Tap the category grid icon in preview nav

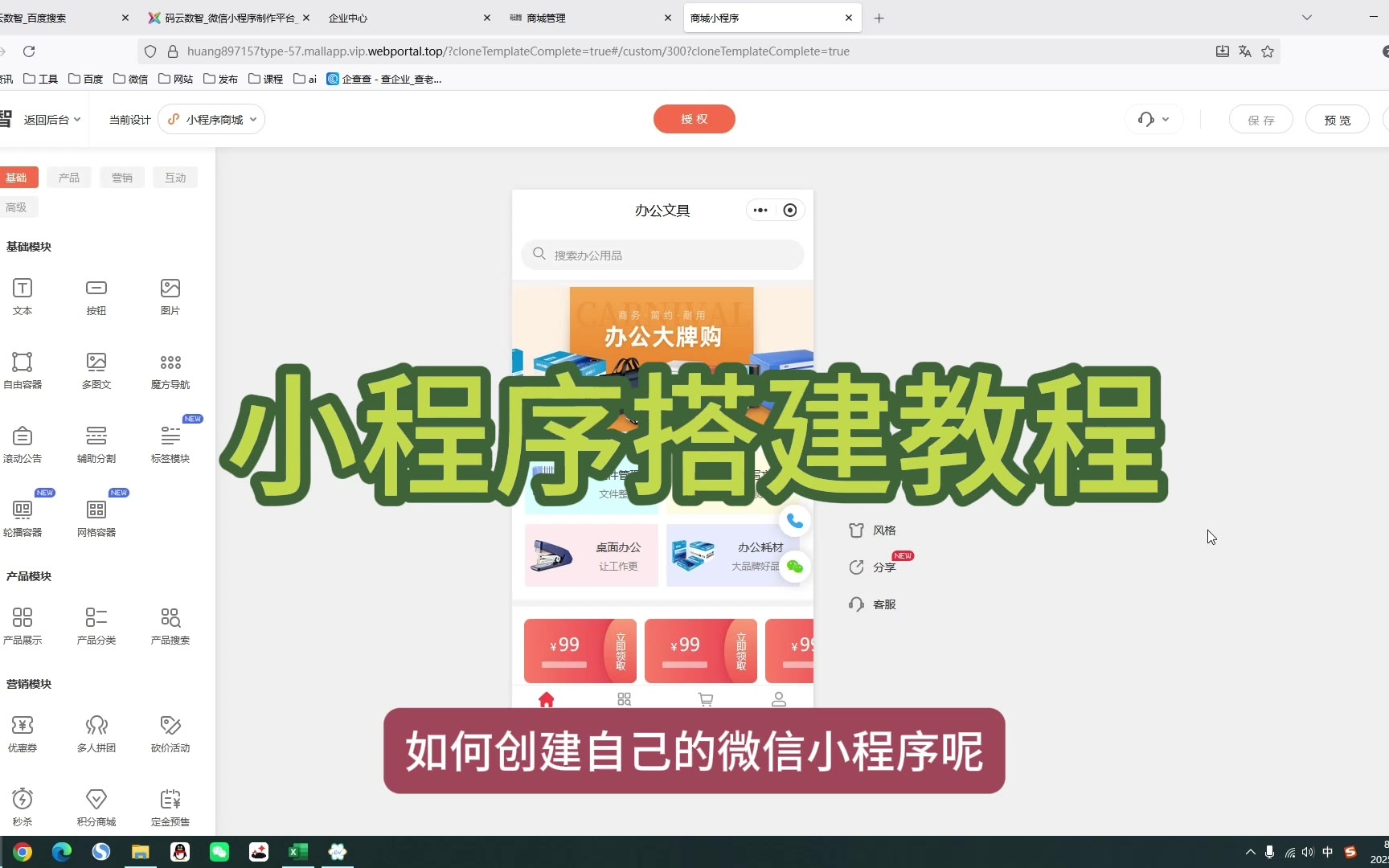(625, 699)
